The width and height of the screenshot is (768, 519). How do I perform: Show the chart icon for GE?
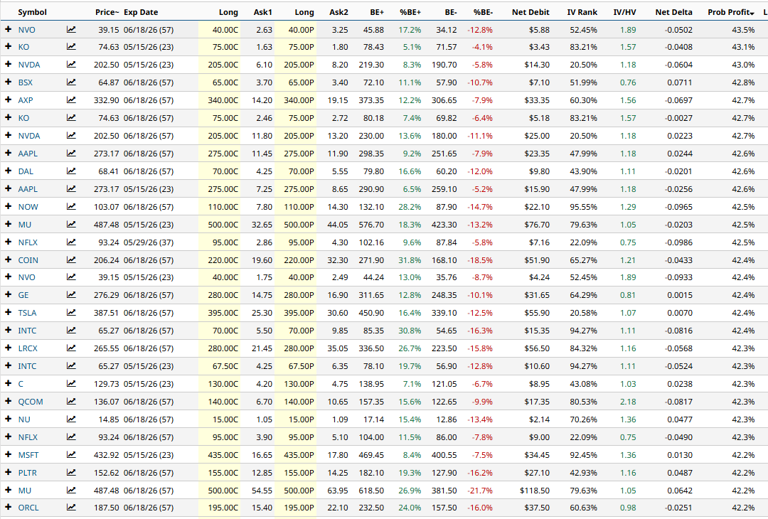pos(71,295)
